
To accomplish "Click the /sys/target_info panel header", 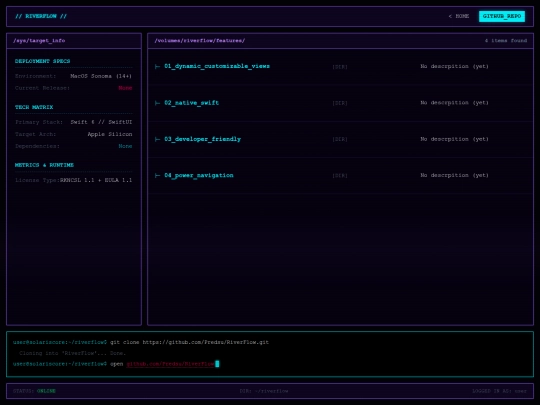I will tap(39, 41).
